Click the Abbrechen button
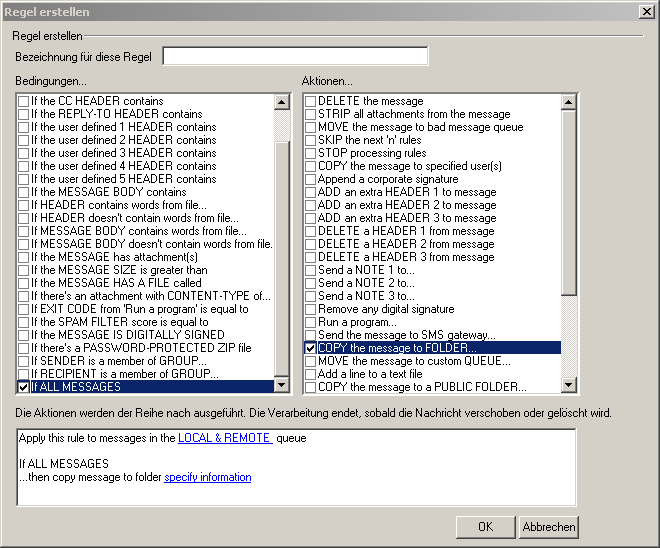This screenshot has height=548, width=660. pos(548,527)
